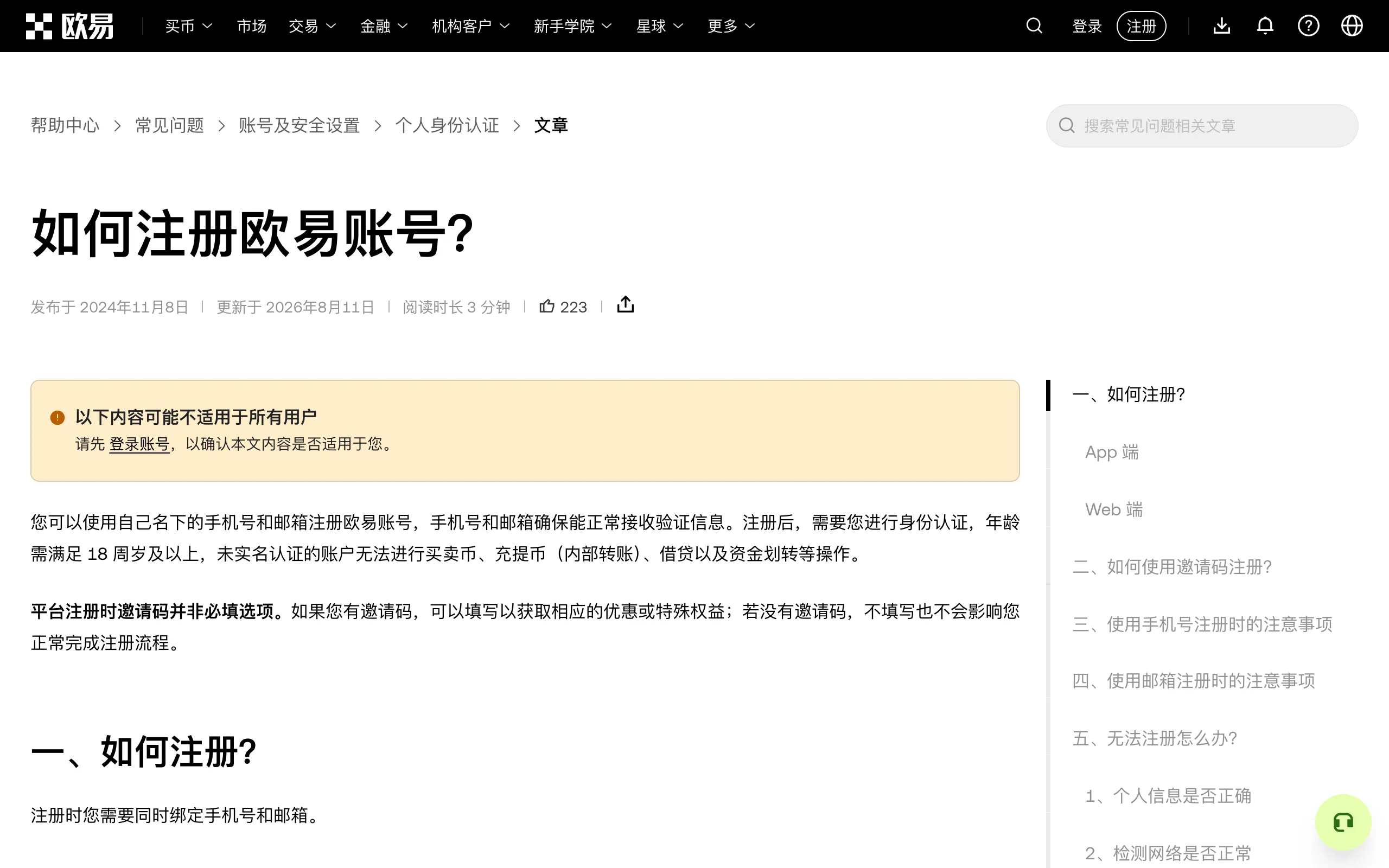Click the OKX 欧易 logo
The height and width of the screenshot is (868, 1389).
pyautogui.click(x=69, y=26)
